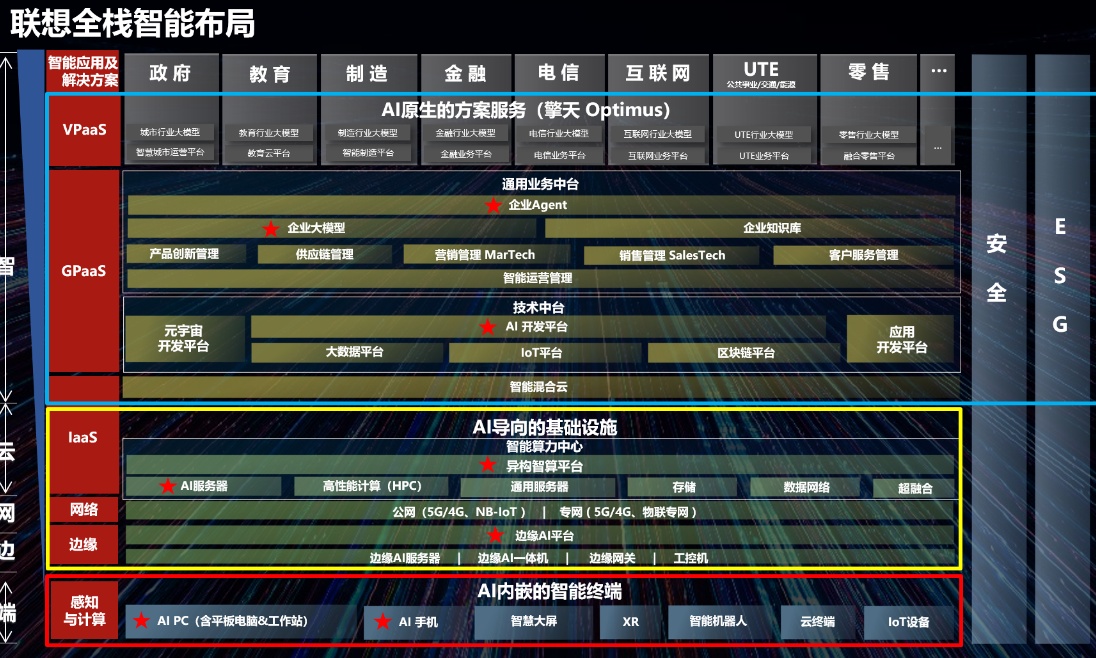
Task: Click the 智慧城市运营平台 label
Action: point(170,152)
